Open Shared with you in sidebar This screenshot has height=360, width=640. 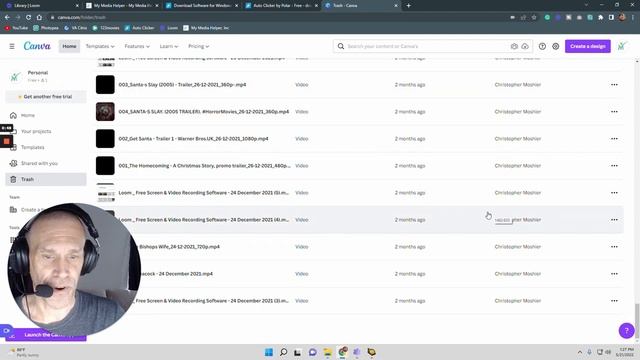39,163
